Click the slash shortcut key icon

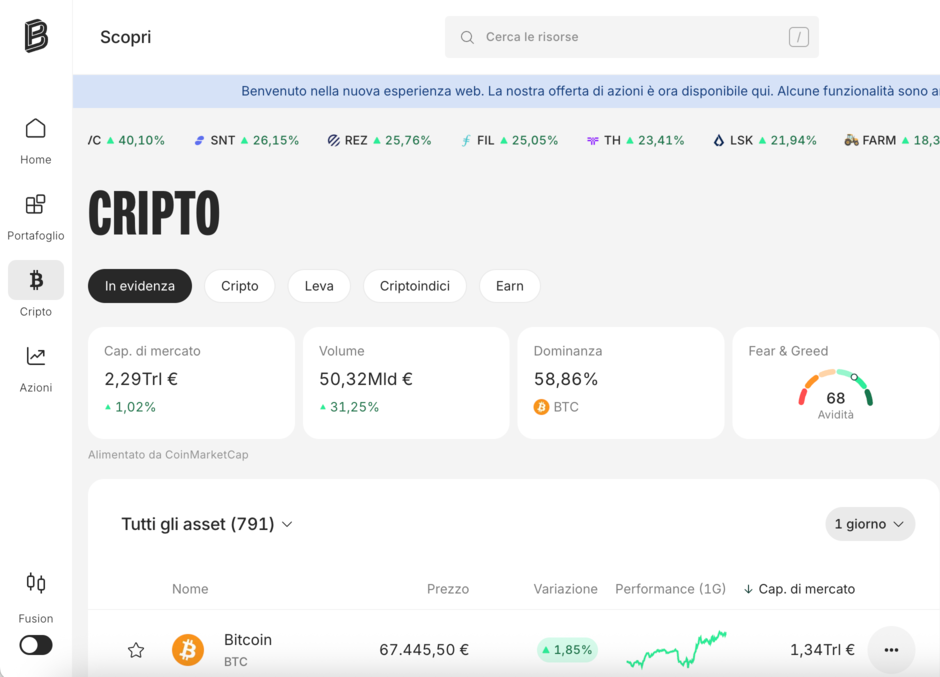pos(799,37)
